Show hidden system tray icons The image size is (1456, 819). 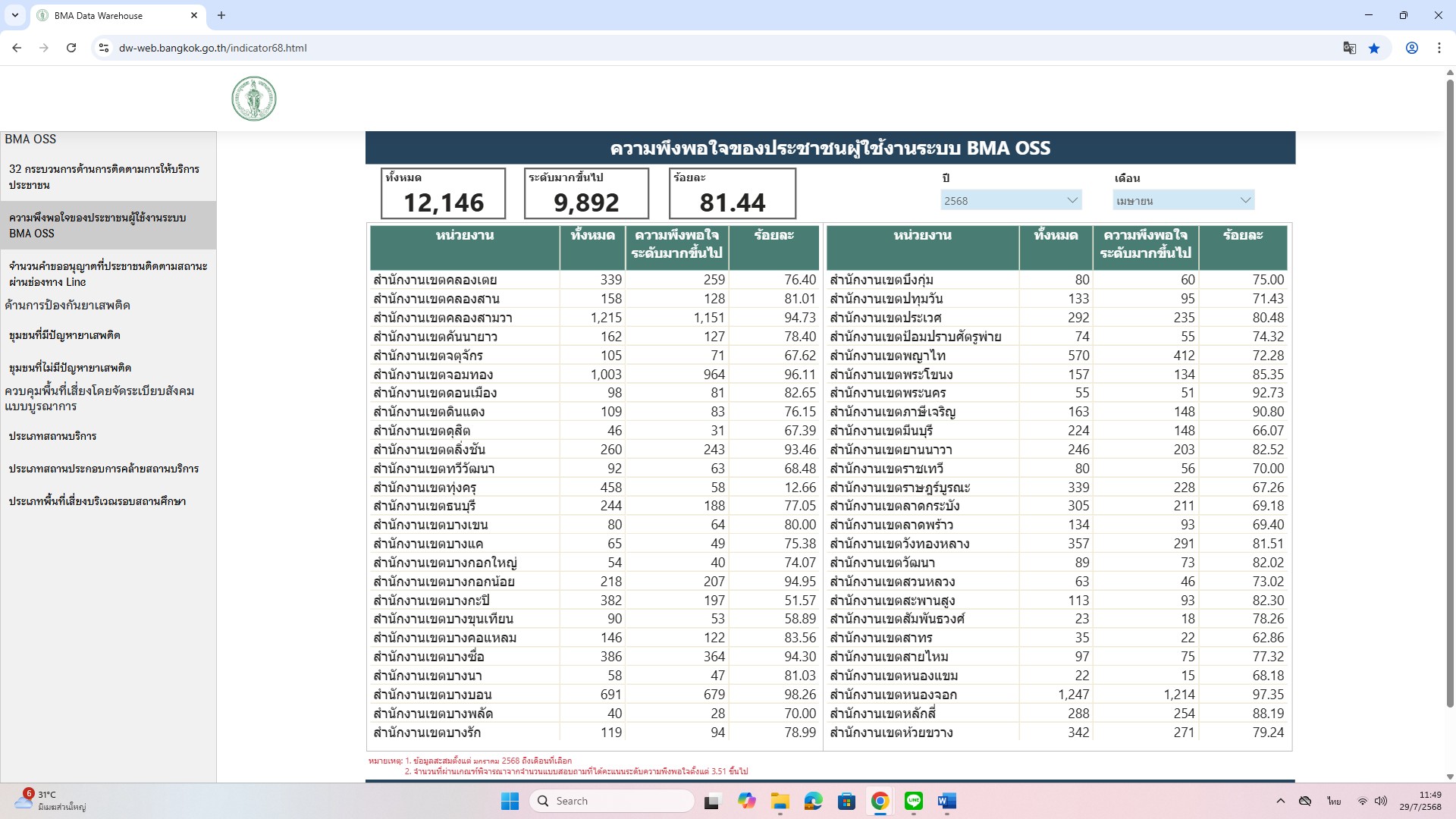[1281, 801]
